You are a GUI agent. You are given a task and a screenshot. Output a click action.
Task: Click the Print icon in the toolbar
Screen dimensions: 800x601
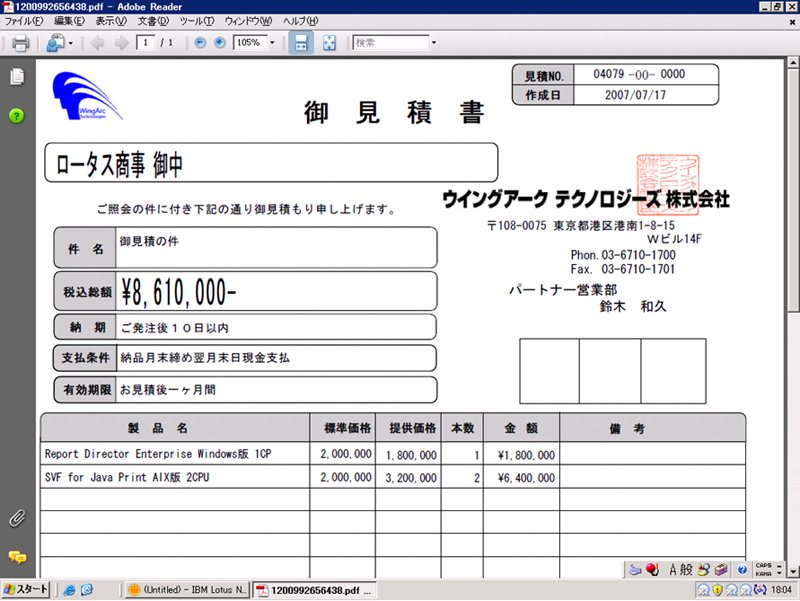coord(20,43)
